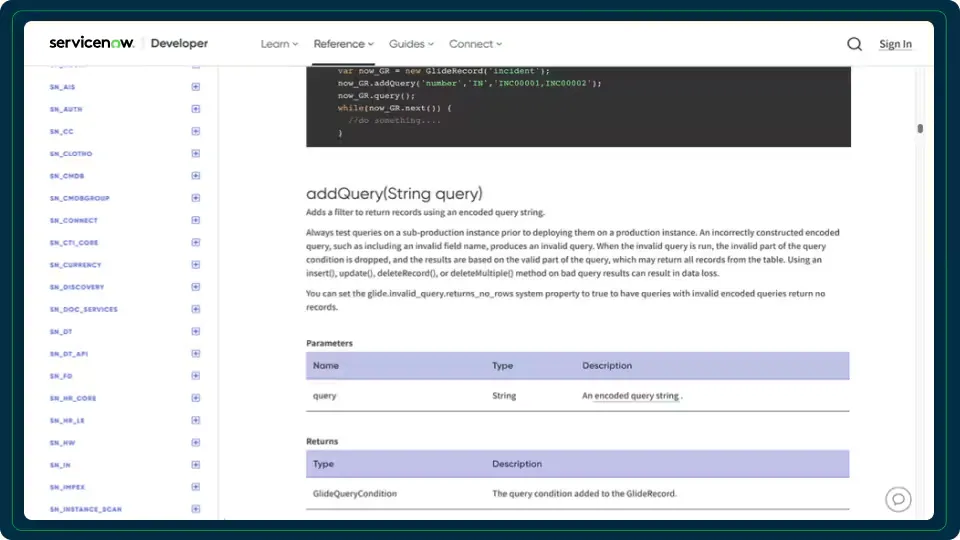Select SN_CURRENCY namespace label

point(75,265)
